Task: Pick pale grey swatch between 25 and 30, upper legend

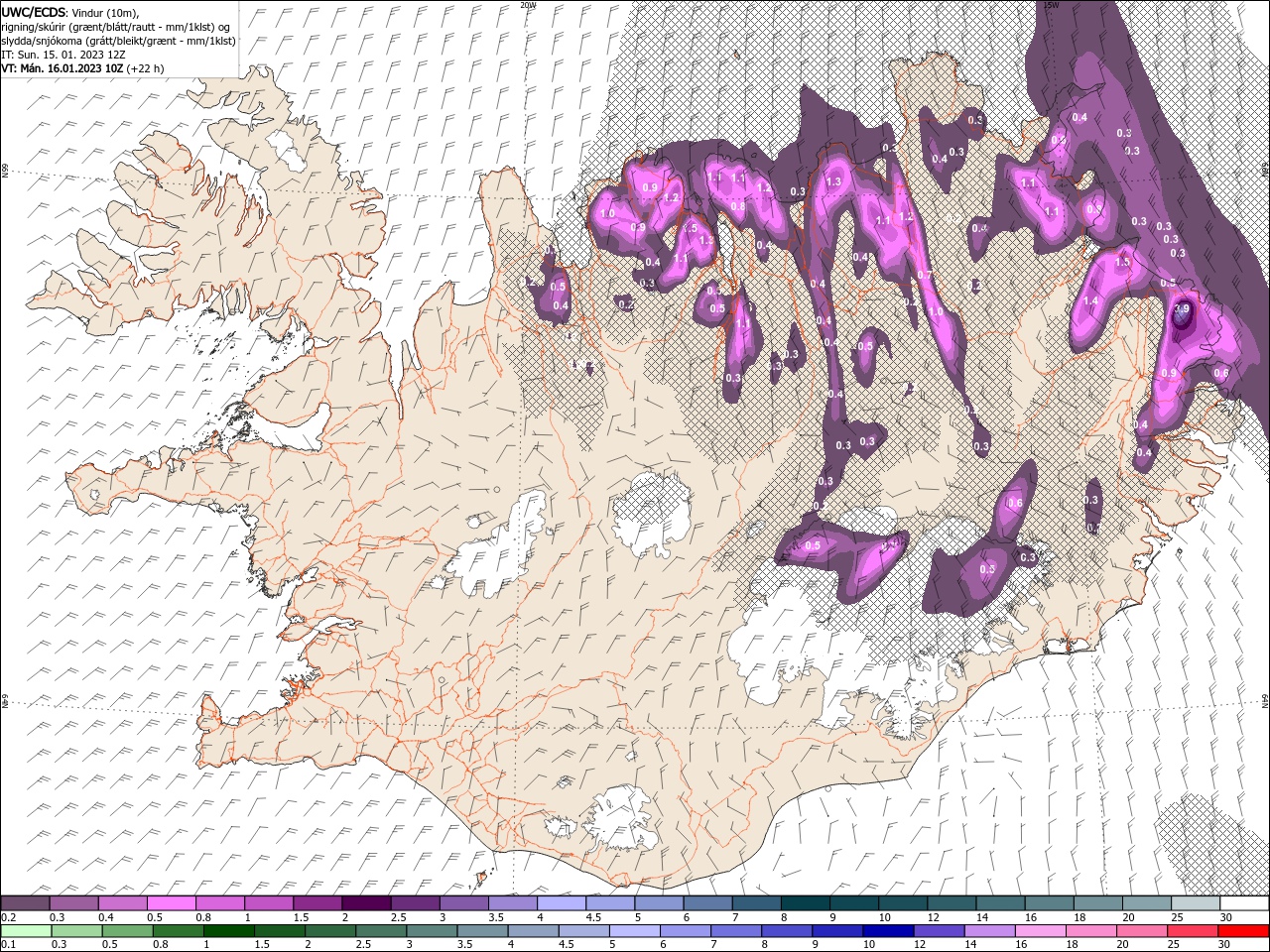Action: tap(1197, 903)
